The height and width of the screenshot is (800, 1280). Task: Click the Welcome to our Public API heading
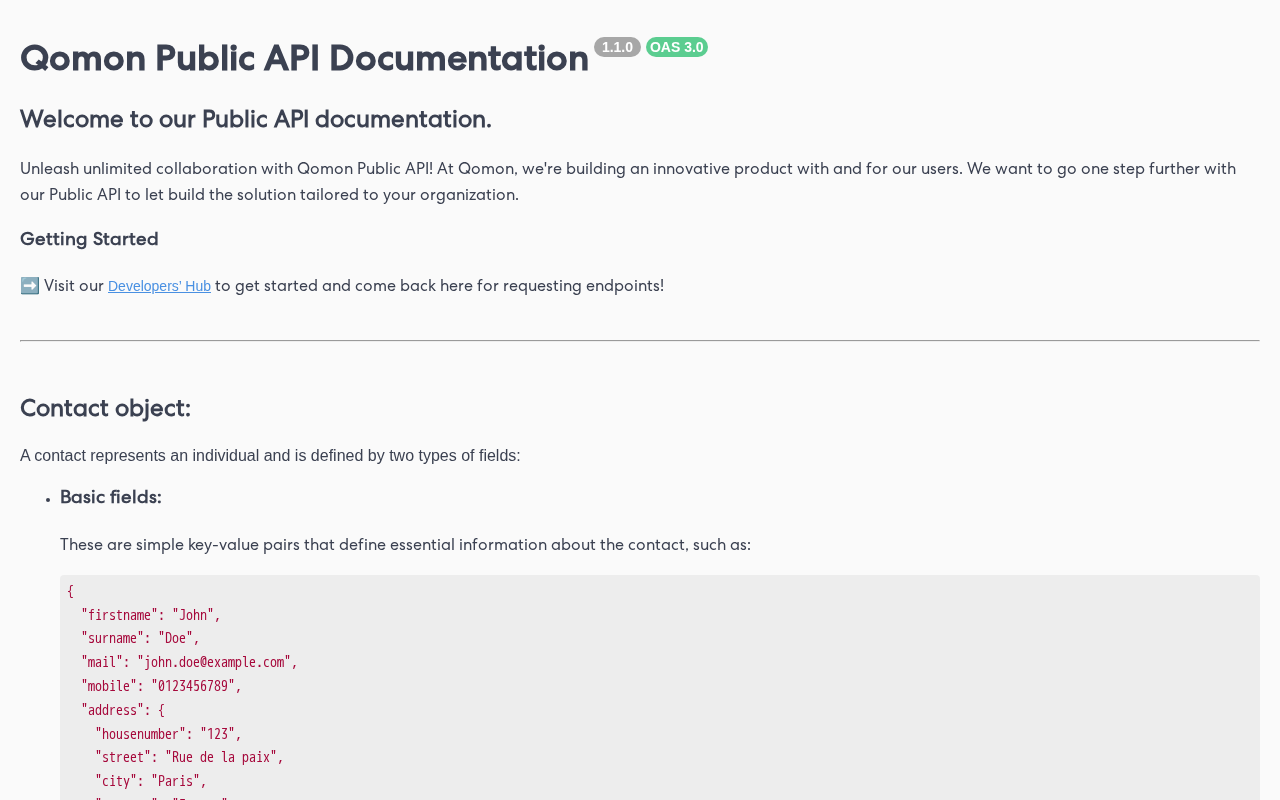(x=256, y=120)
